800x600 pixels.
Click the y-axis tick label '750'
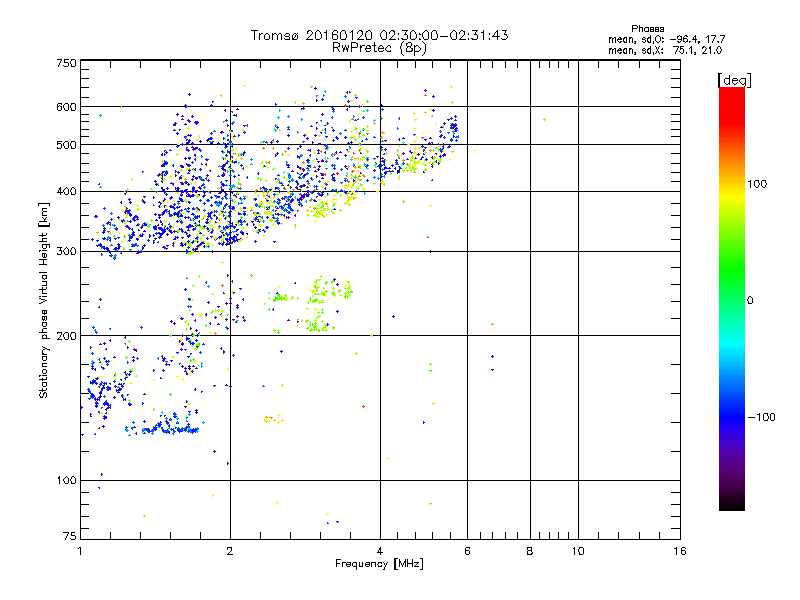click(x=66, y=63)
